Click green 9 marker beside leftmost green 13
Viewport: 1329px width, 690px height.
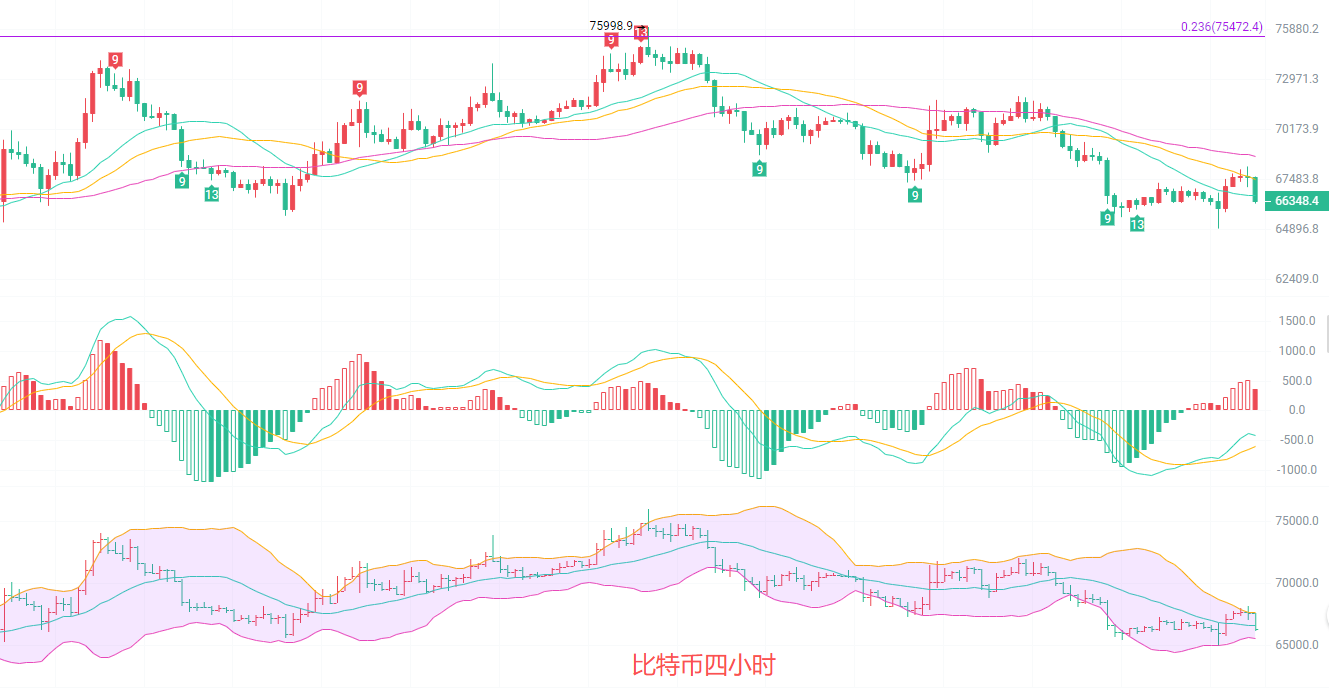[182, 181]
